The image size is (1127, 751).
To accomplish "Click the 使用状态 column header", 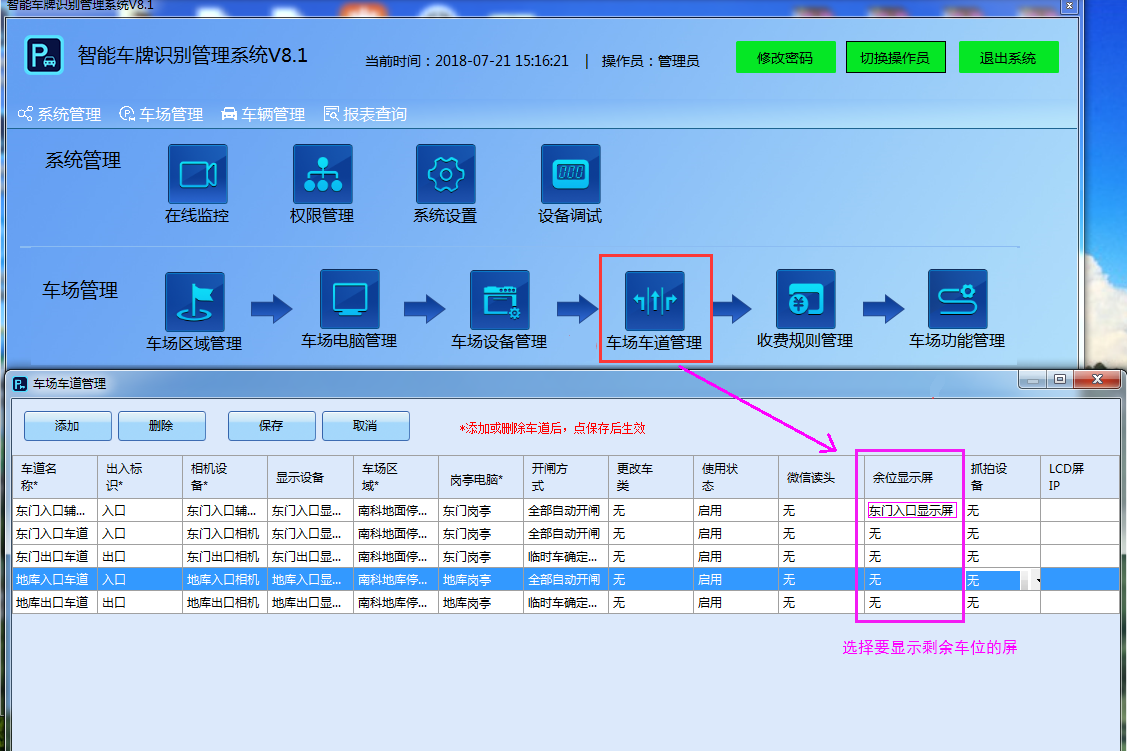I will click(736, 477).
